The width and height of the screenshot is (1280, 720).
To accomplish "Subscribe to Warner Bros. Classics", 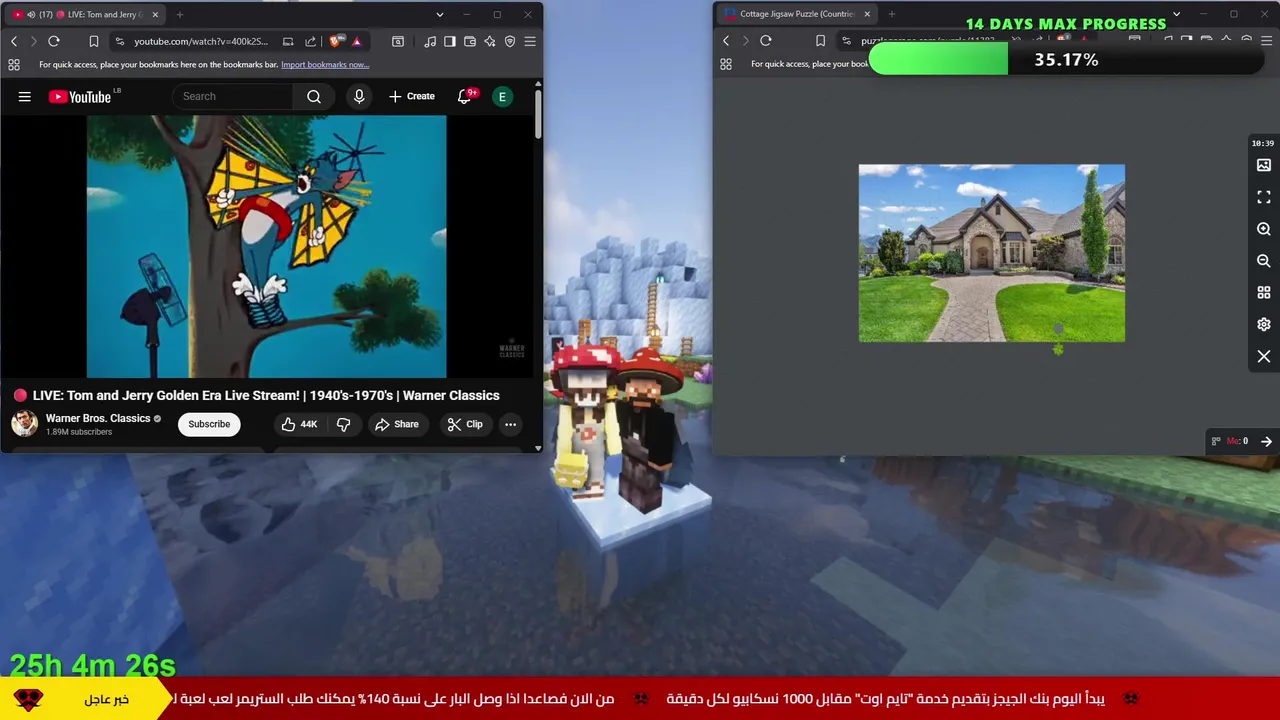I will tap(209, 424).
